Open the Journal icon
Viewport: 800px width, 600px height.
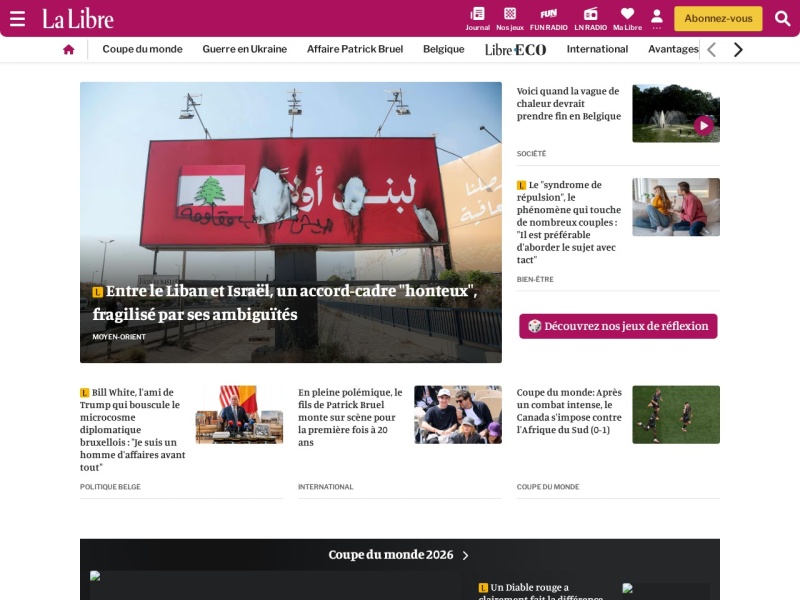click(477, 19)
